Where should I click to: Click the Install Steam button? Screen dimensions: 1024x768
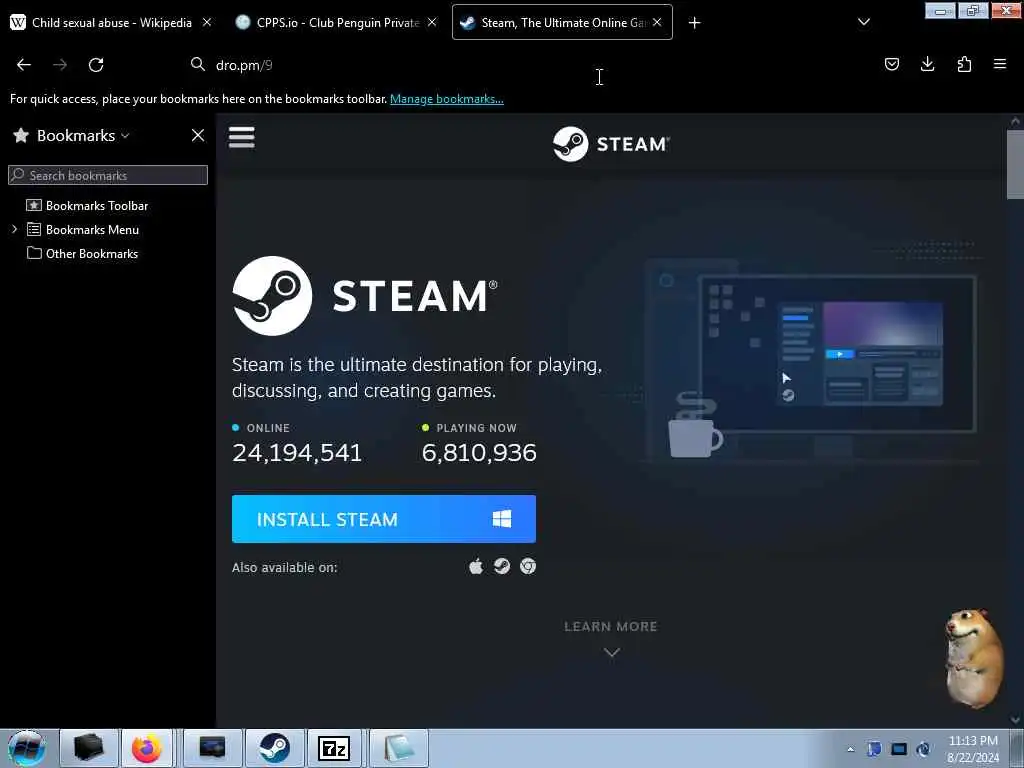[x=384, y=519]
